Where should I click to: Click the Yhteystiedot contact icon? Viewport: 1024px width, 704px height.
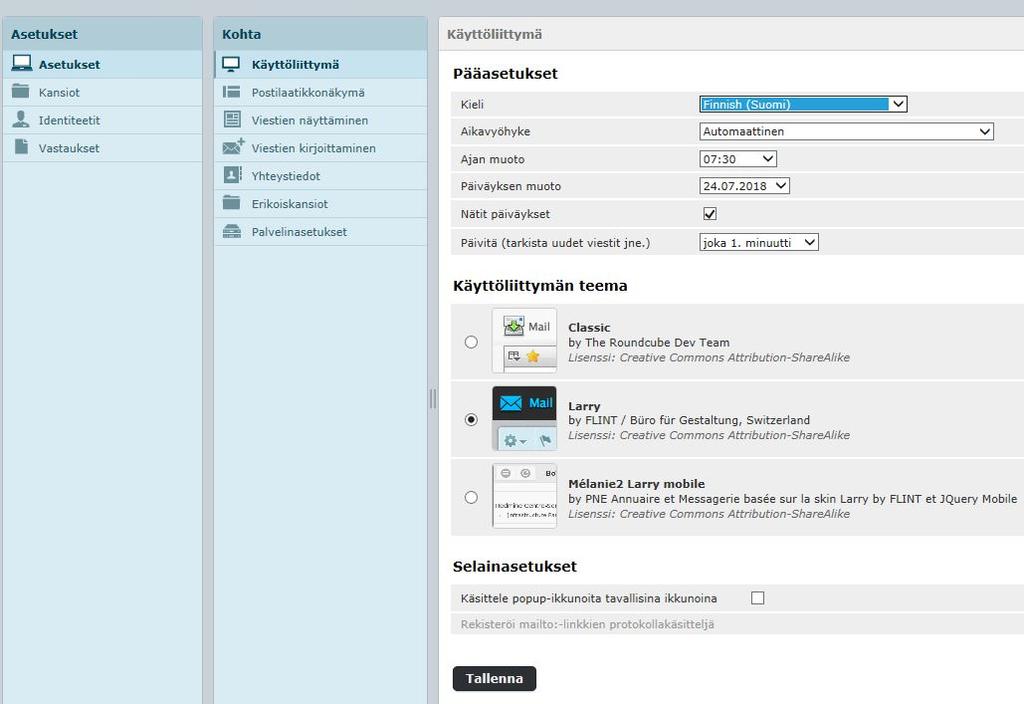coord(231,176)
